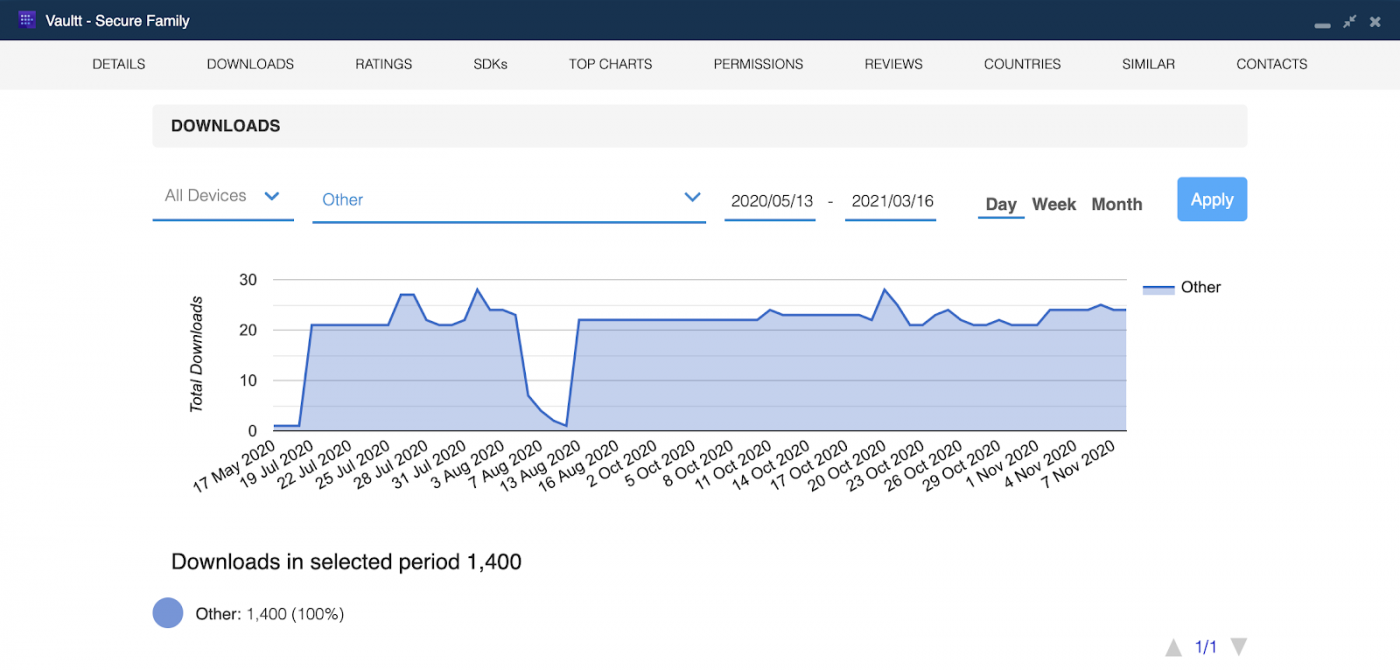Go to next page using the down triangle
The image size is (1400, 670).
[x=1238, y=647]
